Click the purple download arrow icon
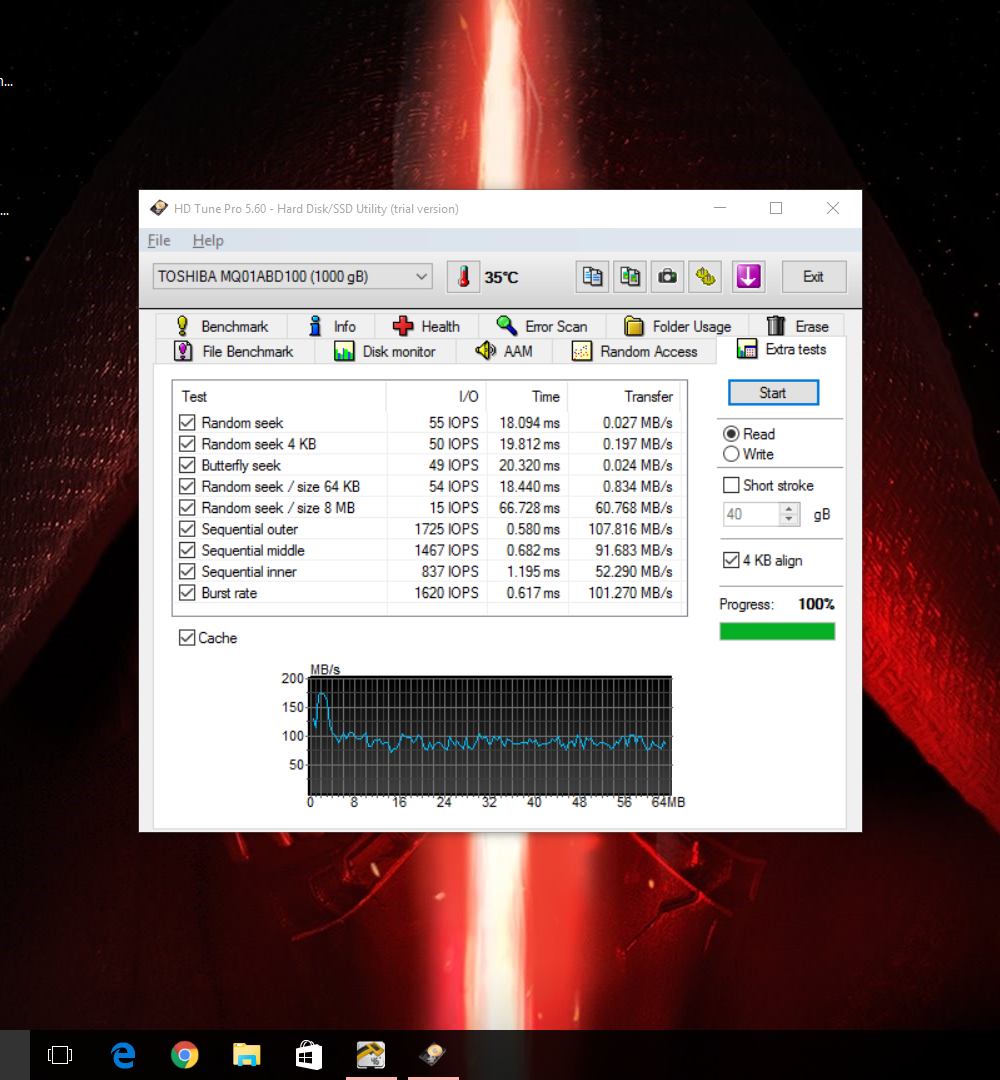This screenshot has height=1080, width=1000. [x=749, y=277]
